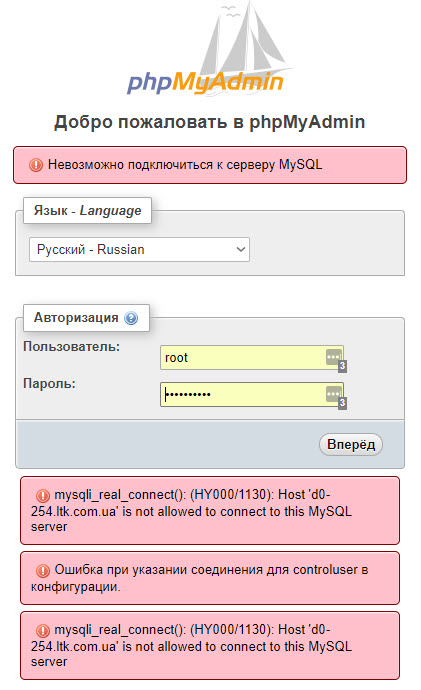Click the controluser configuration error text

pos(199,578)
